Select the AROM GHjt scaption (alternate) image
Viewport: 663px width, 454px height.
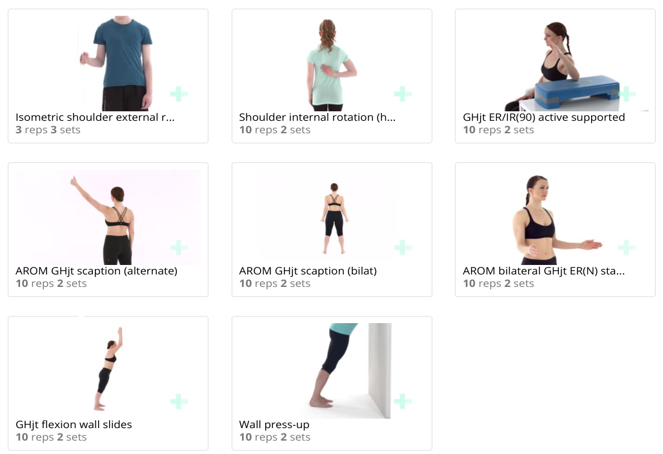click(108, 217)
